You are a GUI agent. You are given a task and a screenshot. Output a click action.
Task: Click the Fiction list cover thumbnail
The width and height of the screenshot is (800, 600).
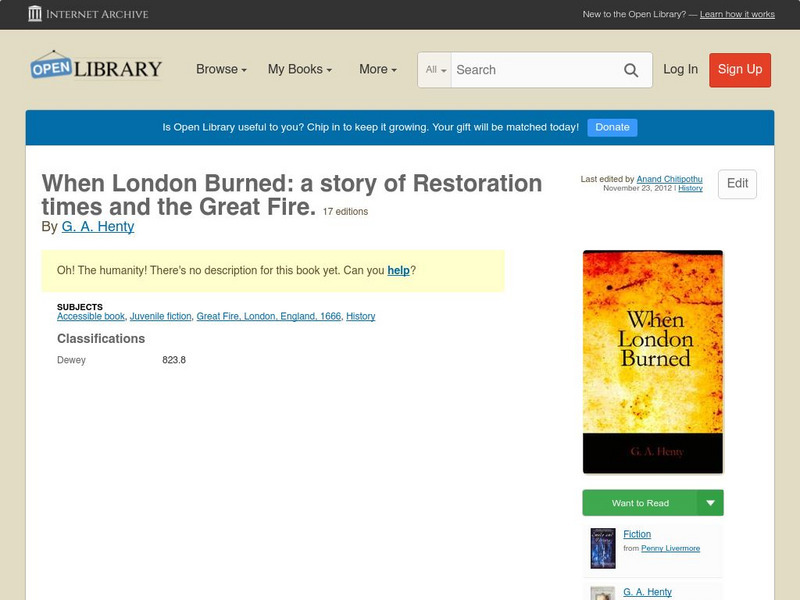(x=602, y=548)
